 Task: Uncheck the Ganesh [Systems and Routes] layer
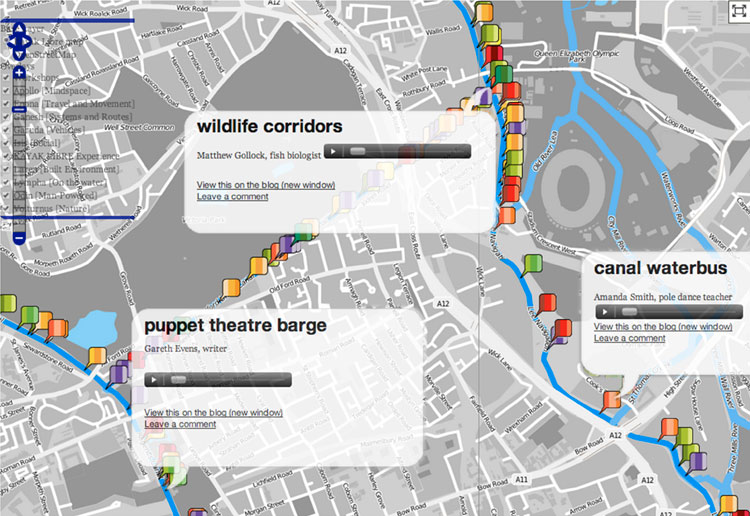6,117
